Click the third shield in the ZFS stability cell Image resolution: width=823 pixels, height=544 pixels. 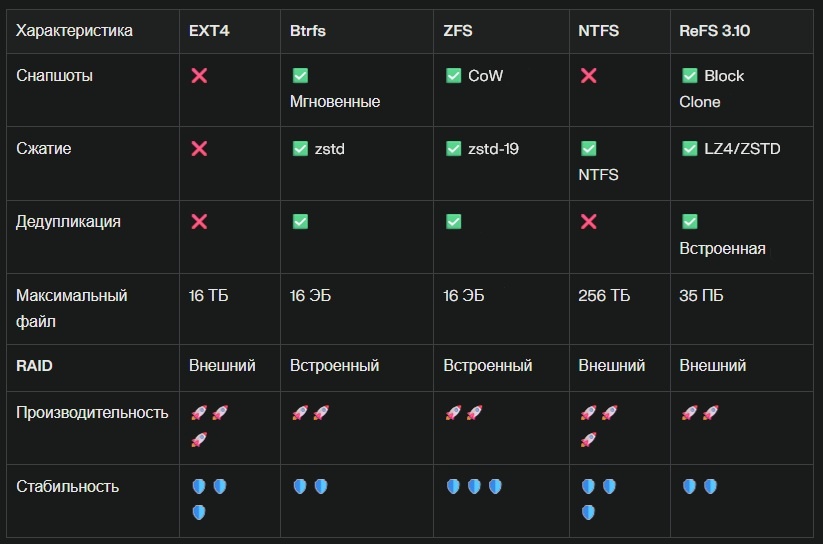[x=495, y=487]
